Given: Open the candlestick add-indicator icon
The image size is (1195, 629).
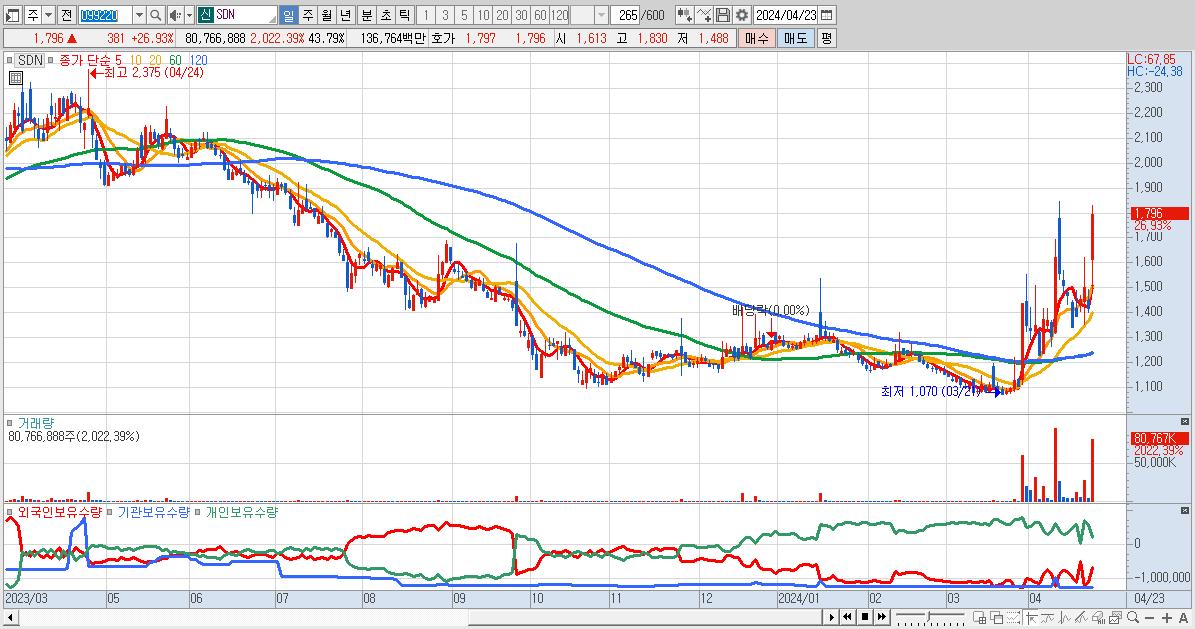Looking at the screenshot, I should (684, 14).
